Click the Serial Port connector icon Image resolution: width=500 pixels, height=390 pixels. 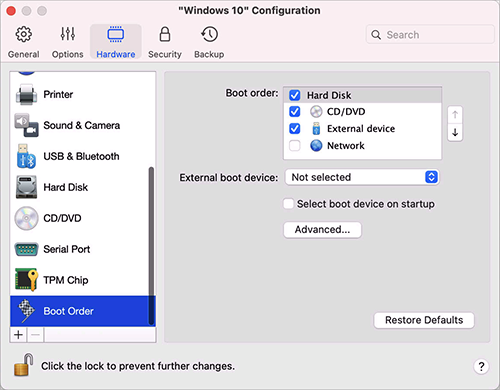point(26,249)
